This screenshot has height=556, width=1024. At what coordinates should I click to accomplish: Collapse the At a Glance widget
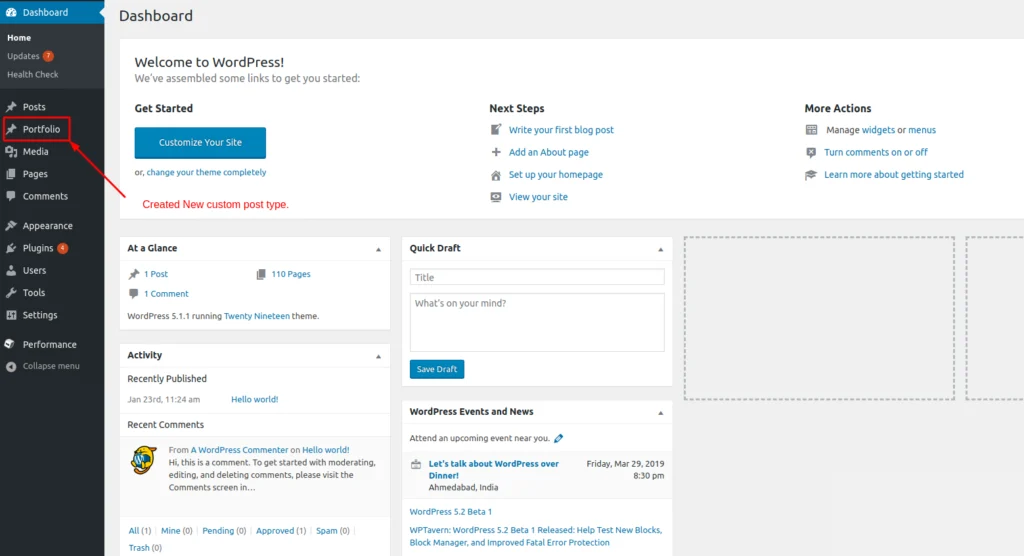tap(378, 249)
